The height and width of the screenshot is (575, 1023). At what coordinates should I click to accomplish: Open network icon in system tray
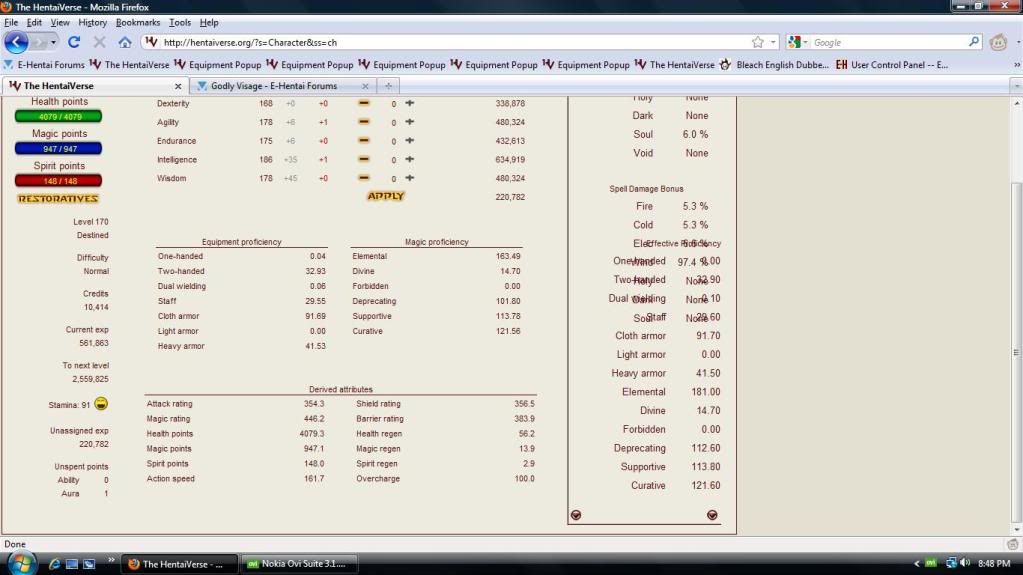[951, 563]
